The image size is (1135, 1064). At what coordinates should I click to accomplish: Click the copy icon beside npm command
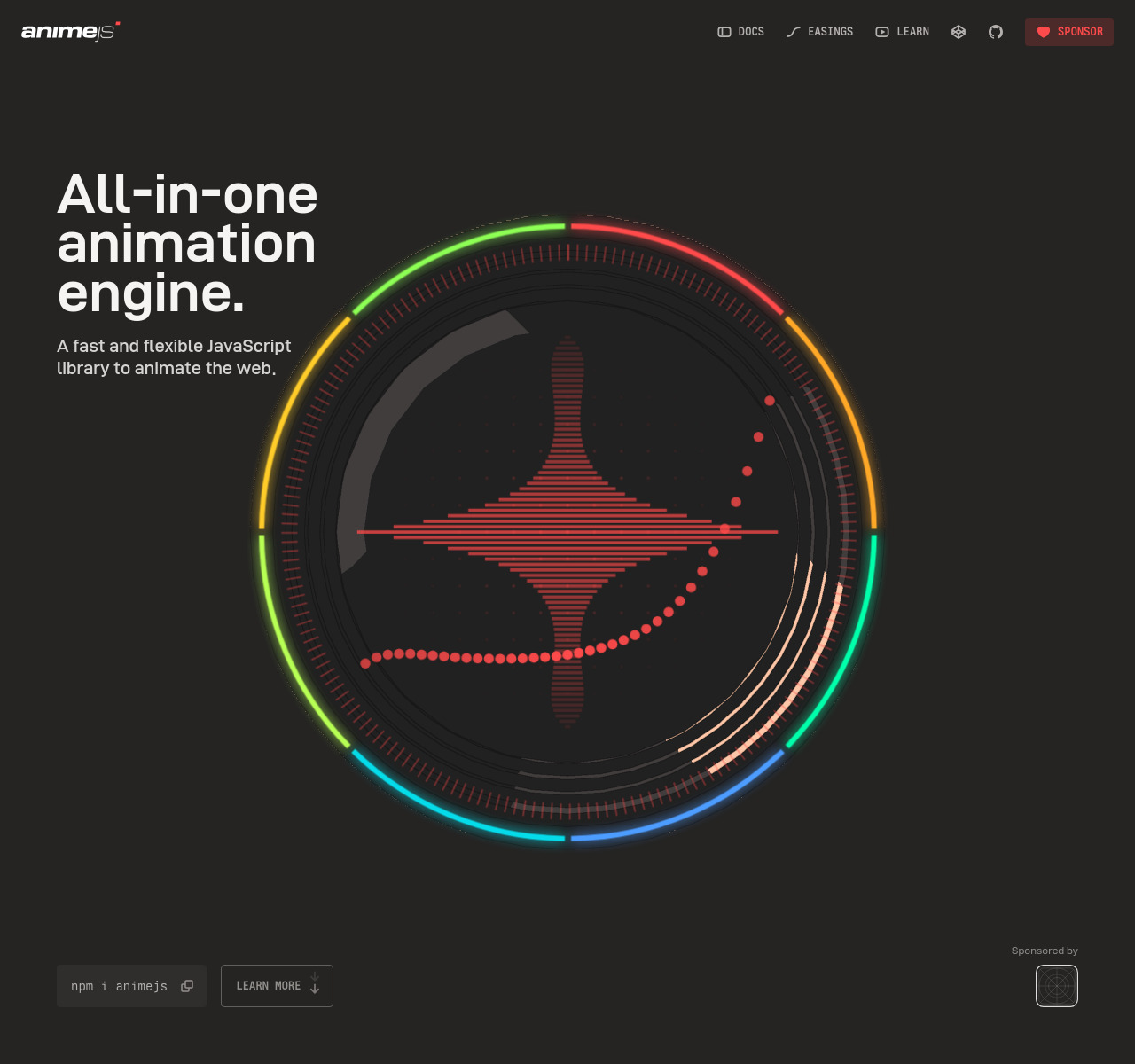coord(187,986)
